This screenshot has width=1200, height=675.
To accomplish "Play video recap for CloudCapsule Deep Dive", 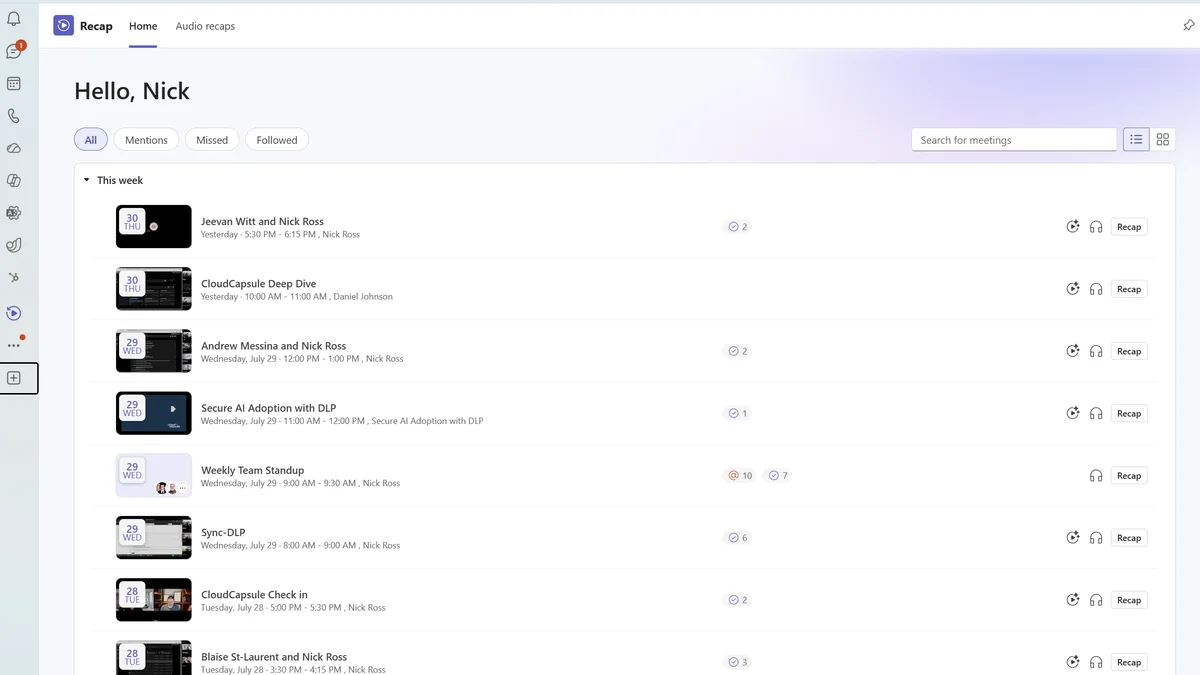I will pyautogui.click(x=1073, y=289).
